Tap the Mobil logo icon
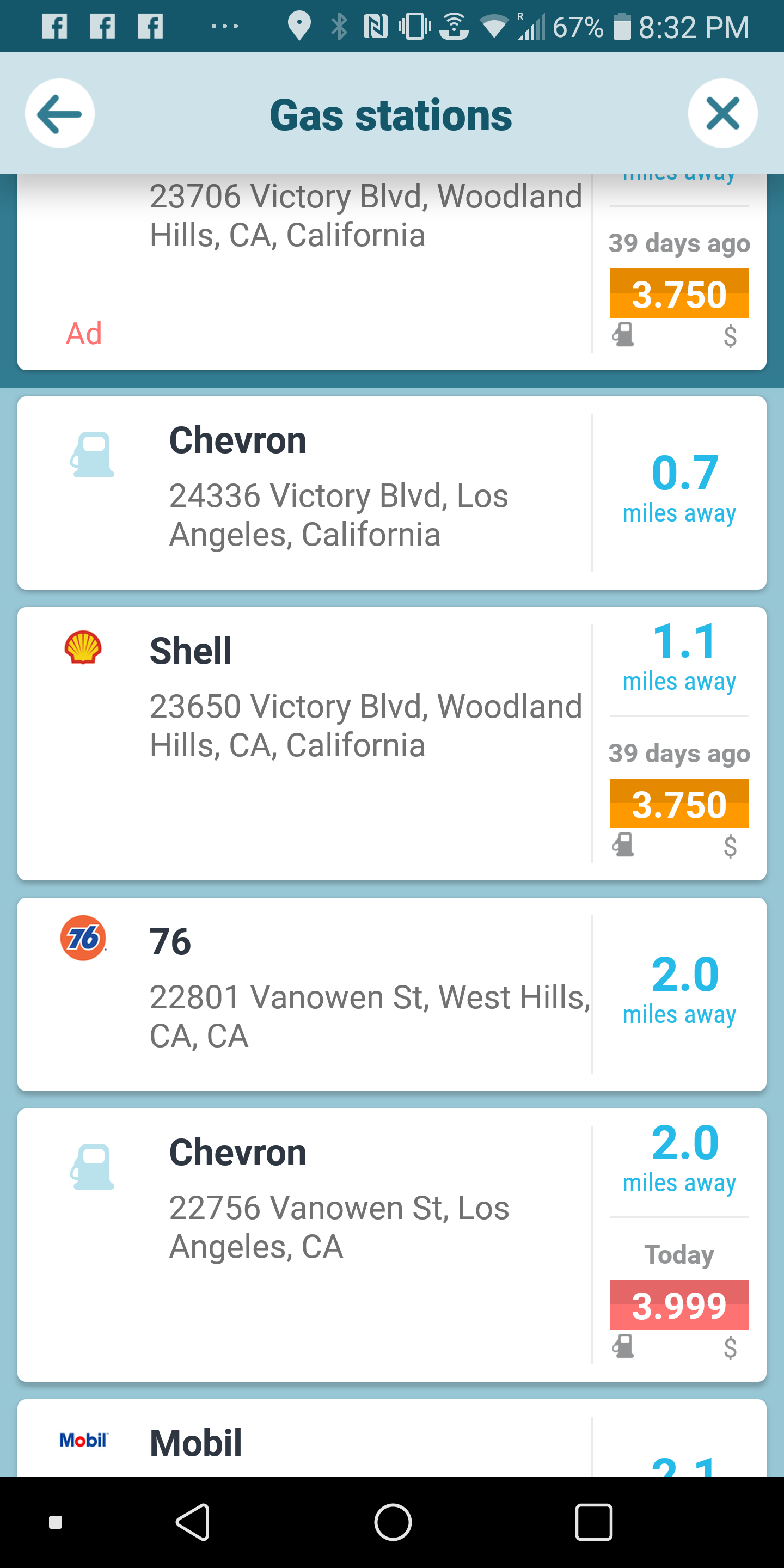The height and width of the screenshot is (1568, 784). click(x=83, y=1440)
